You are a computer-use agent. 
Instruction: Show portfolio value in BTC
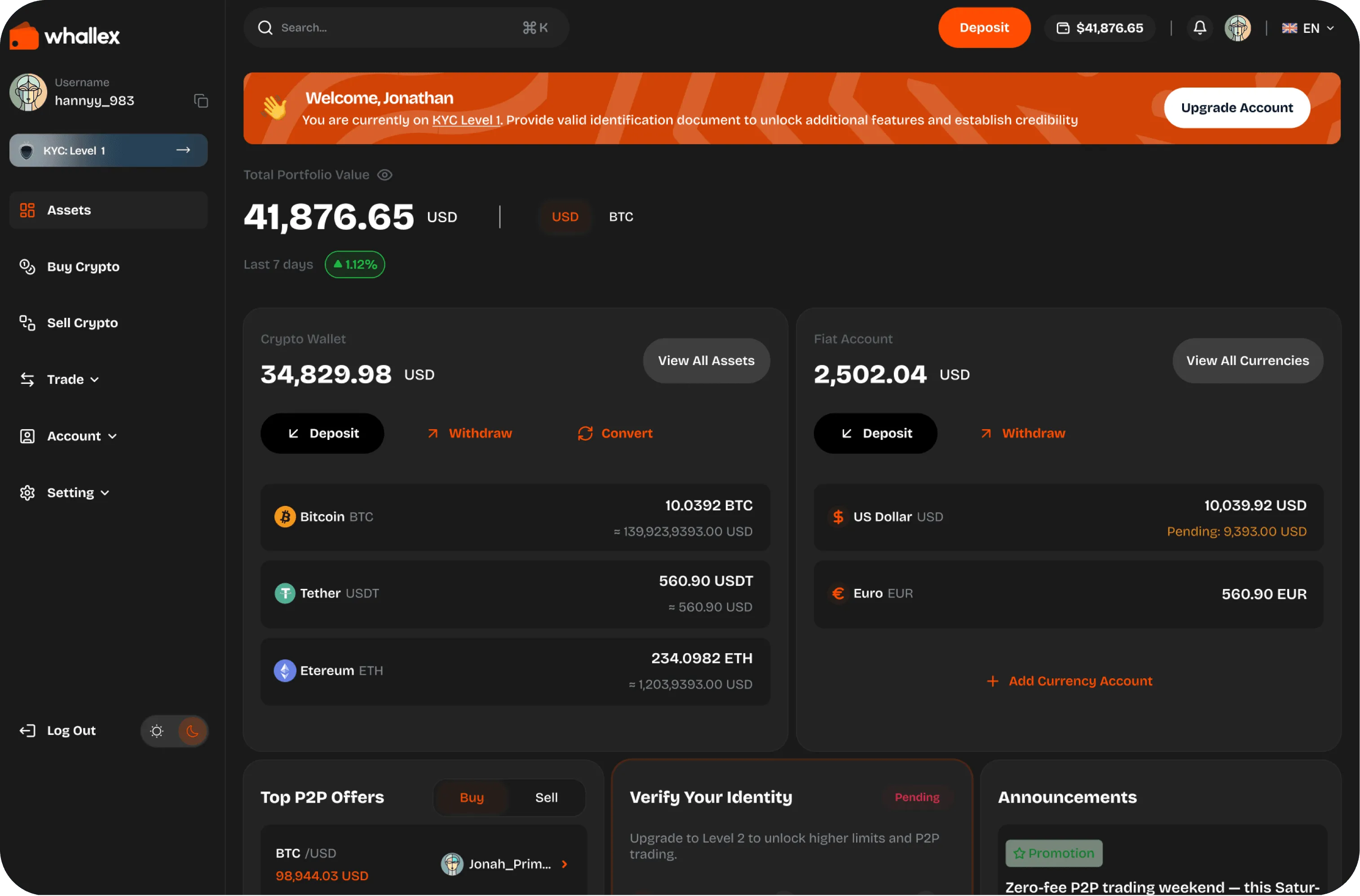[x=621, y=216]
